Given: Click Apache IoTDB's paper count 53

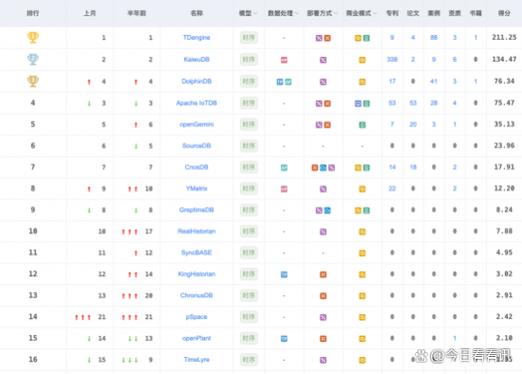Looking at the screenshot, I should pyautogui.click(x=413, y=103).
